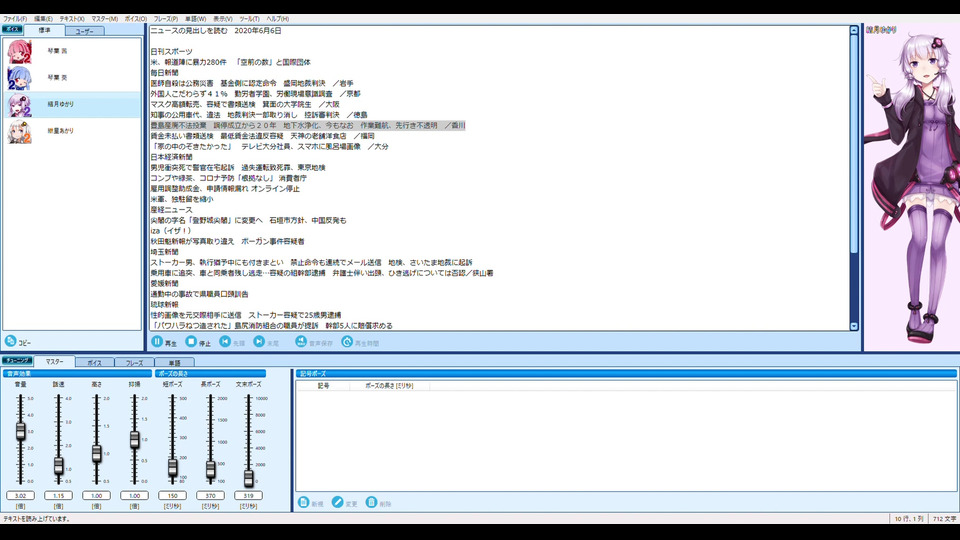Viewport: 960px width, 540px height.
Task: Select the マスター tuning tab
Action: click(54, 362)
